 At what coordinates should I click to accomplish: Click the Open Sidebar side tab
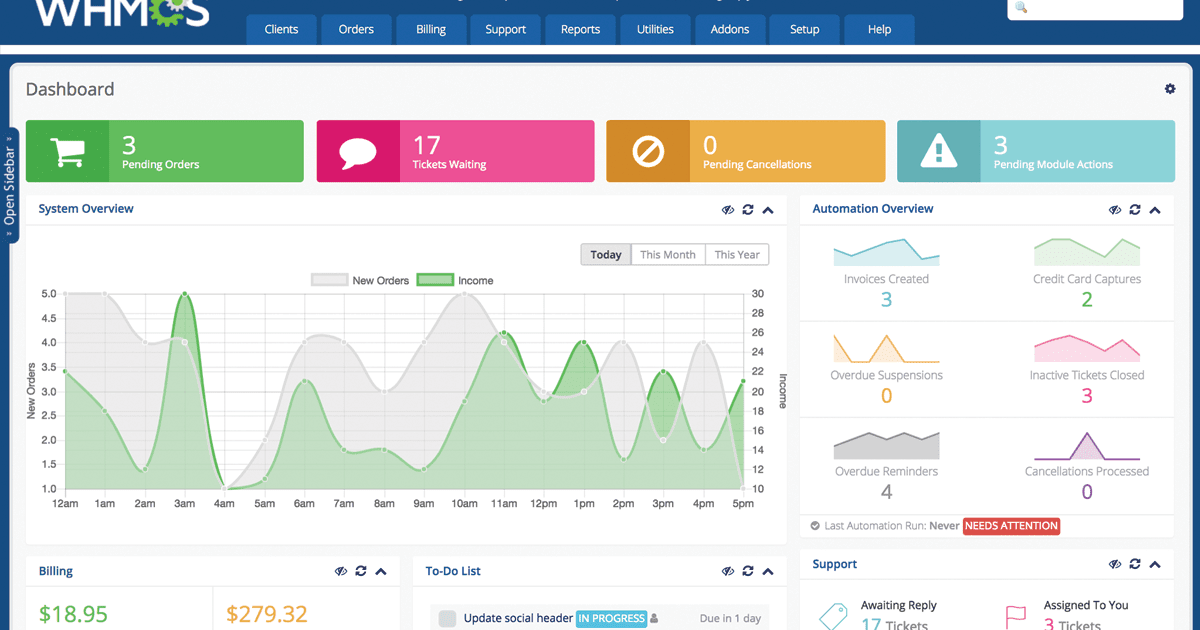10,185
